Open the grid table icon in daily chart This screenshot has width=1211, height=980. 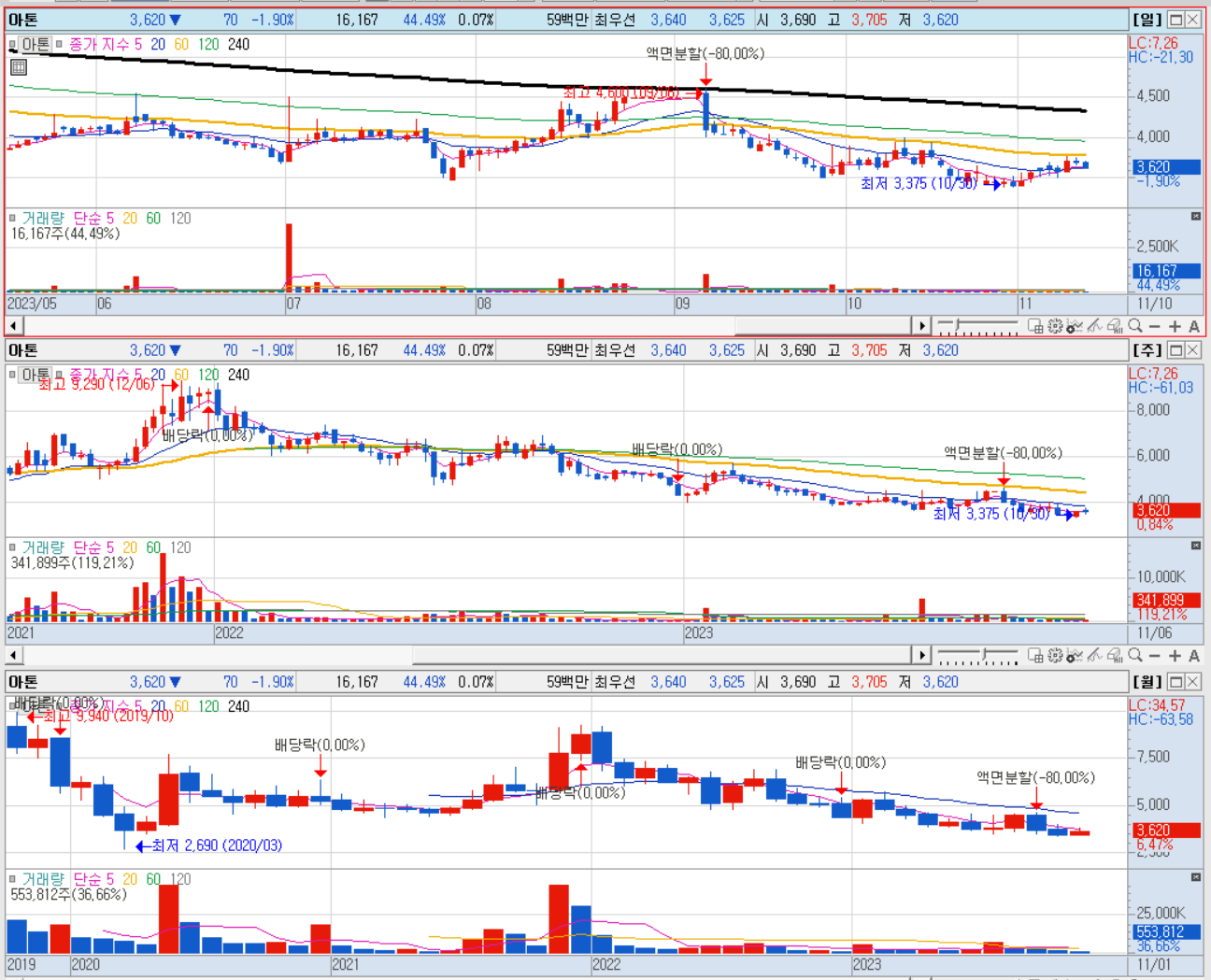(x=18, y=67)
